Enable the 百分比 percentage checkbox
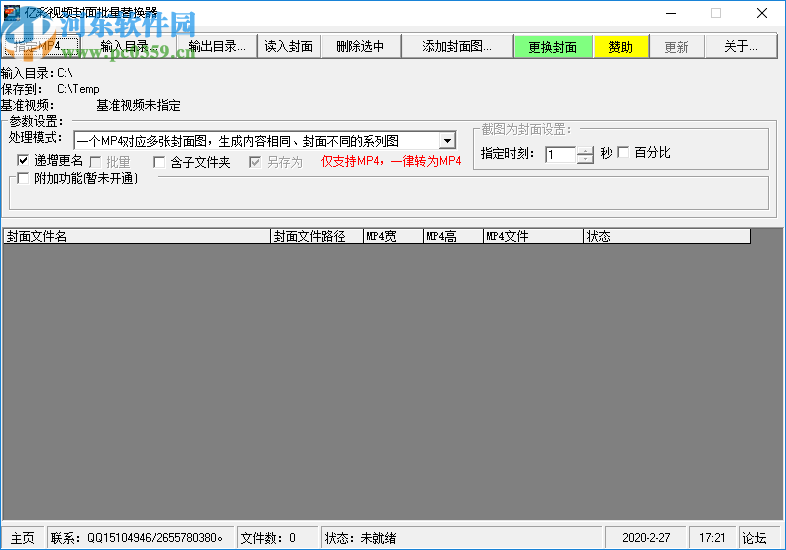The image size is (786, 550). tap(623, 152)
